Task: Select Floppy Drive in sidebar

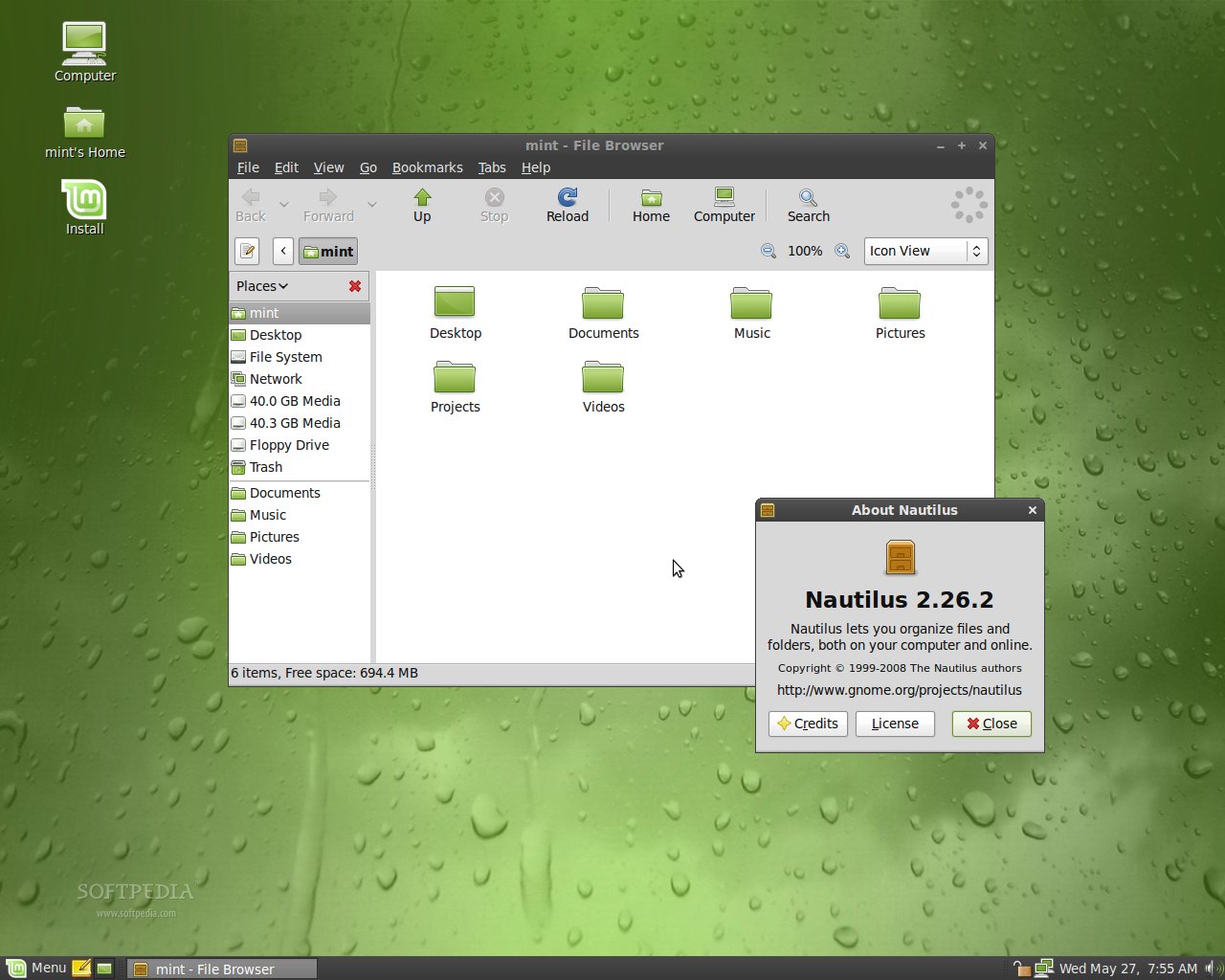Action: point(300,445)
